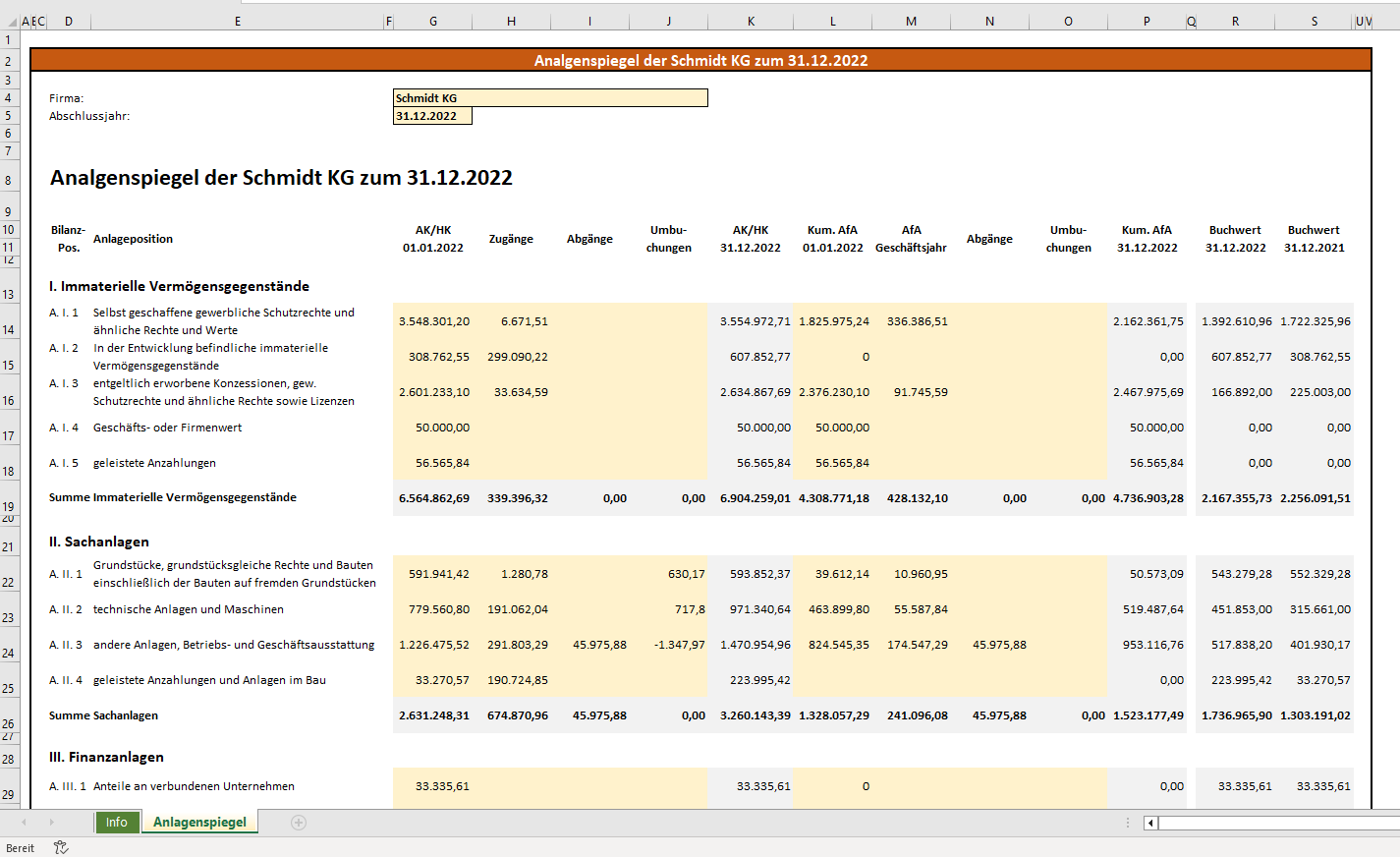Image resolution: width=1400 pixels, height=857 pixels.
Task: Select column S header
Action: (x=1314, y=21)
